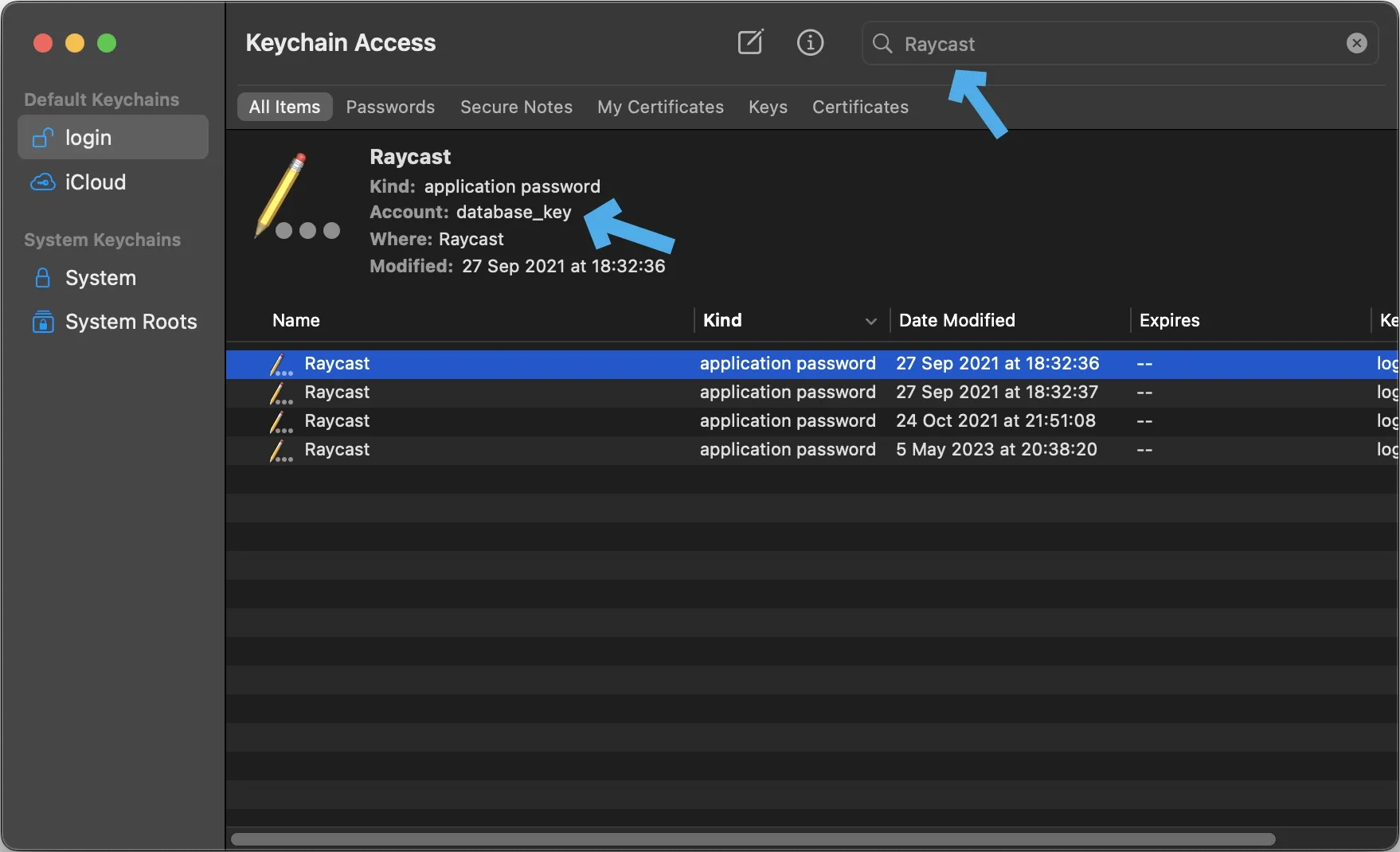The height and width of the screenshot is (852, 1400).
Task: Switch to the Keys tab
Action: click(x=768, y=107)
